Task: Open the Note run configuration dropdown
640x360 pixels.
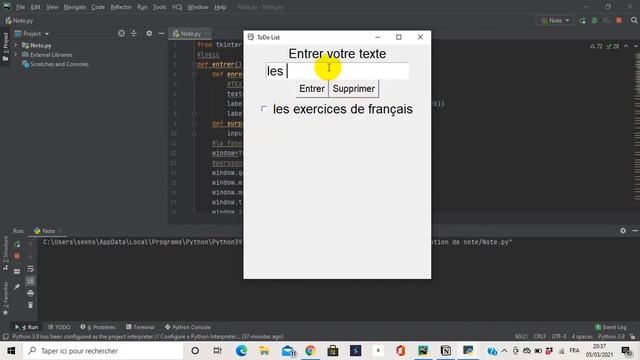Action: 555,20
